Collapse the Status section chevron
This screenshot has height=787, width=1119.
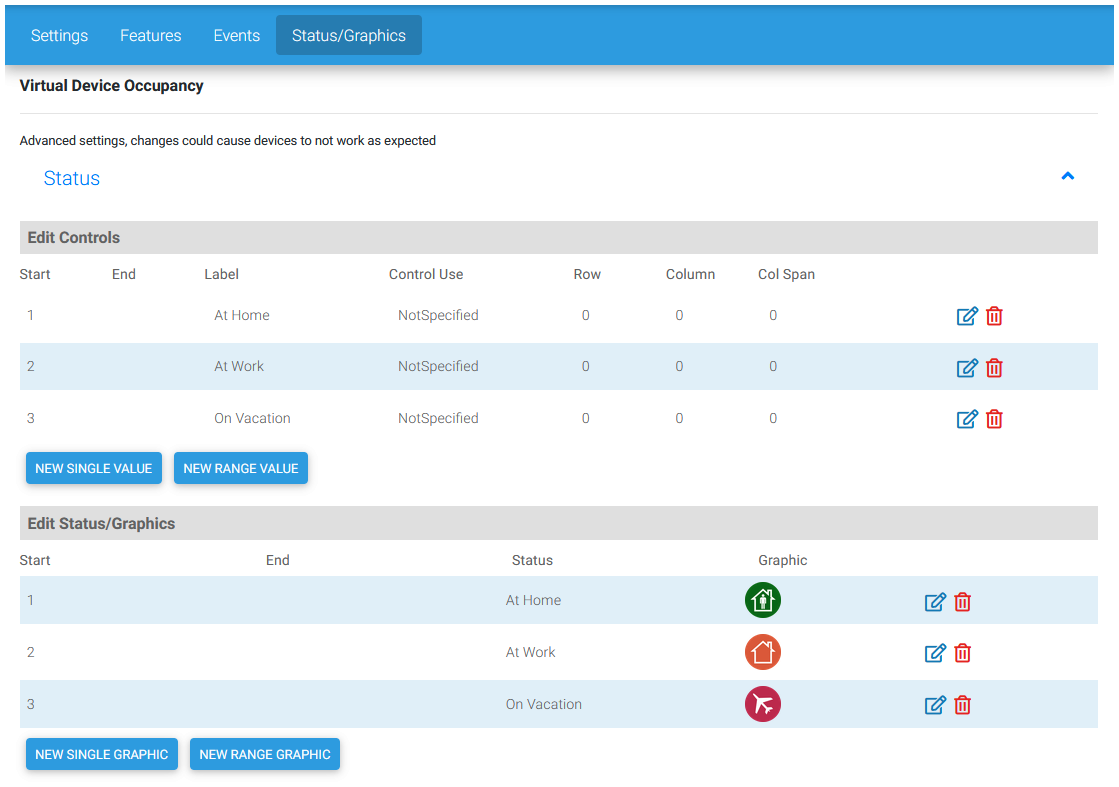point(1067,177)
